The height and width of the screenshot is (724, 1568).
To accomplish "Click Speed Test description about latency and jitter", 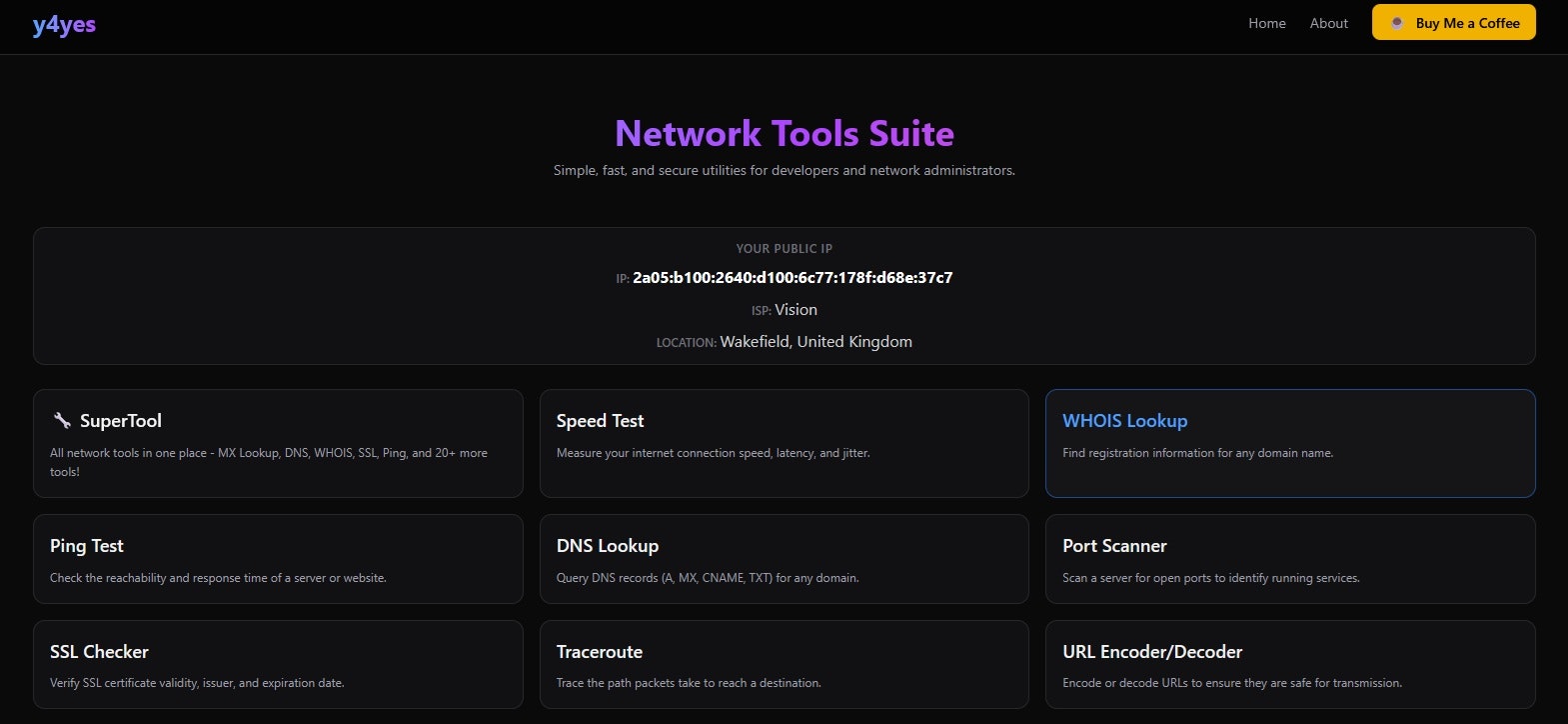I will [x=713, y=453].
